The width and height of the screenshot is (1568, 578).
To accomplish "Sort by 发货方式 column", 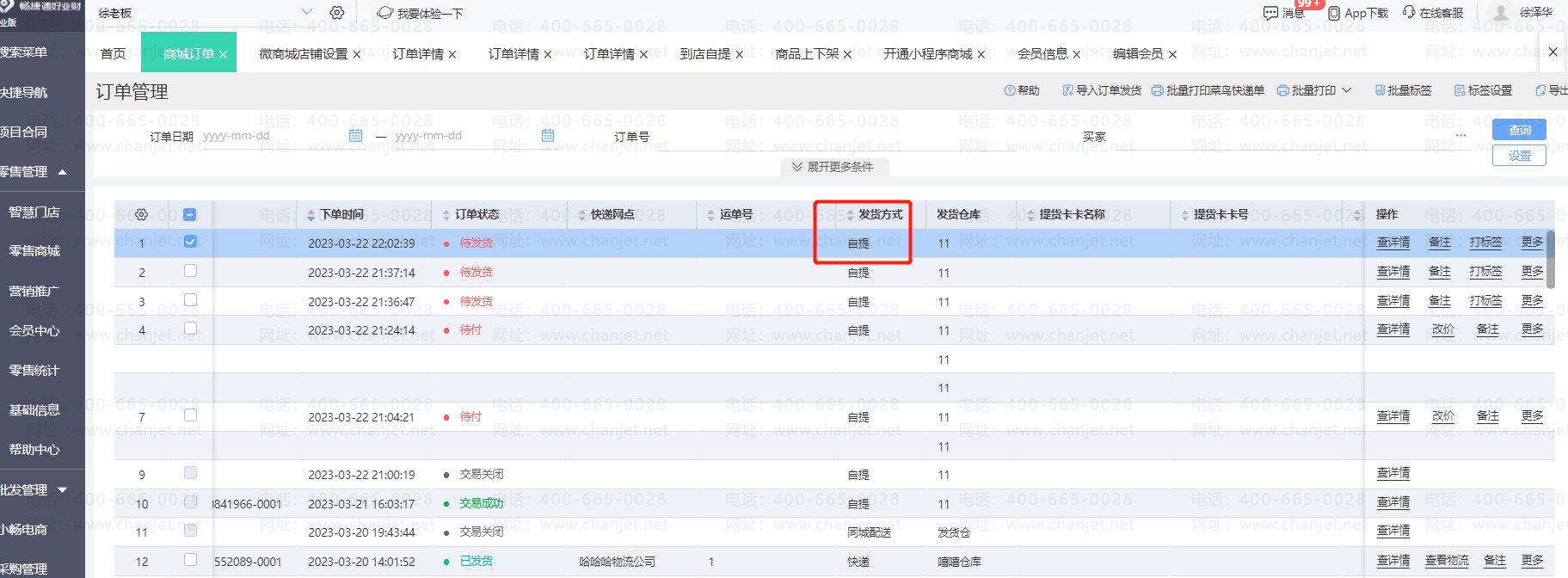I will tap(850, 215).
